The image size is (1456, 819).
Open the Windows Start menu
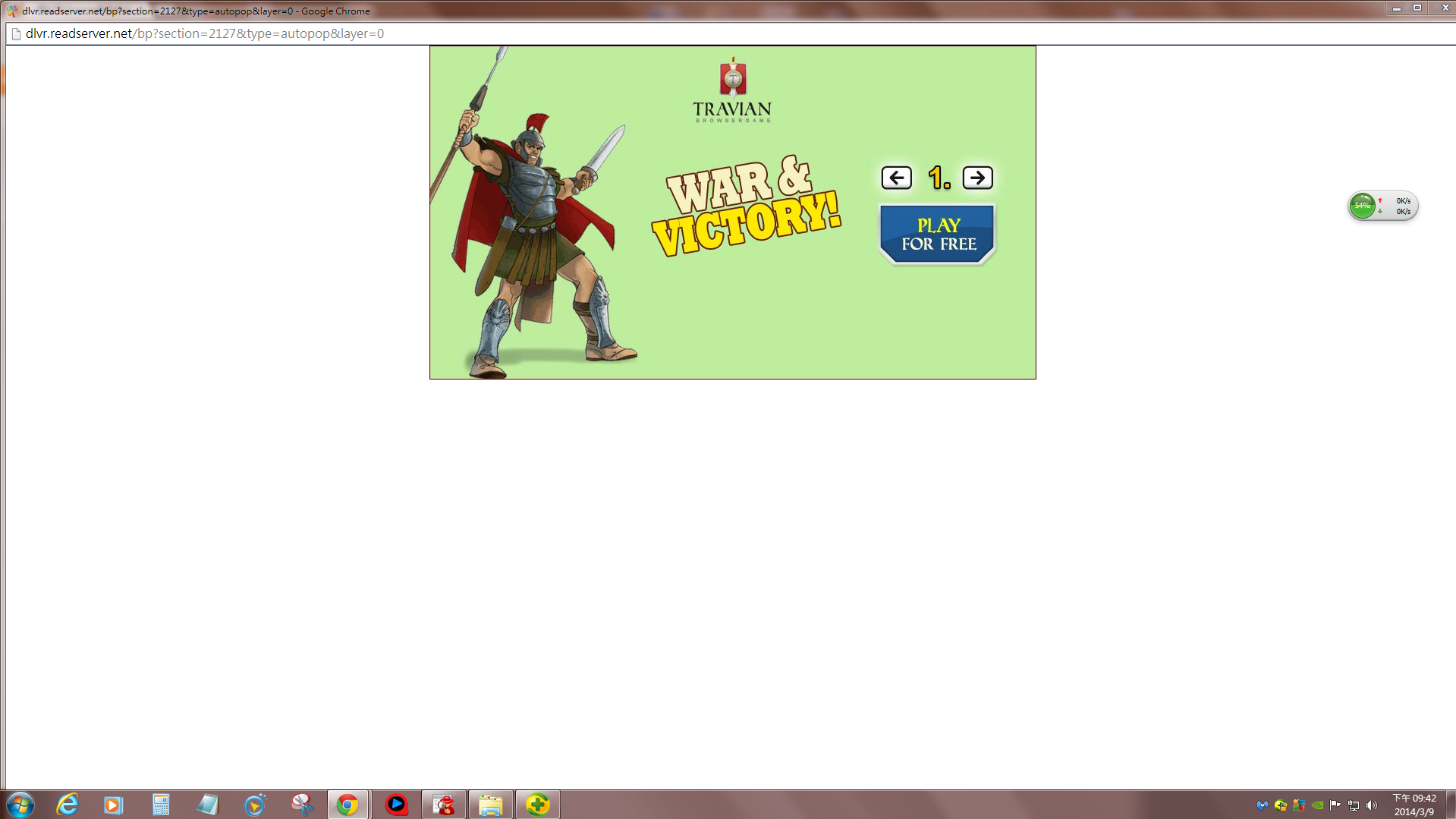(20, 805)
